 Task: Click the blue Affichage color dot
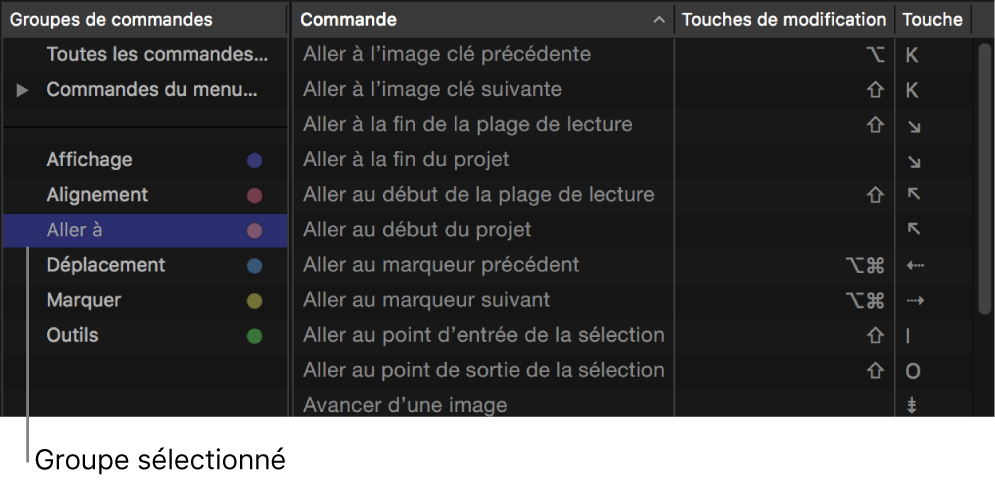pyautogui.click(x=254, y=160)
